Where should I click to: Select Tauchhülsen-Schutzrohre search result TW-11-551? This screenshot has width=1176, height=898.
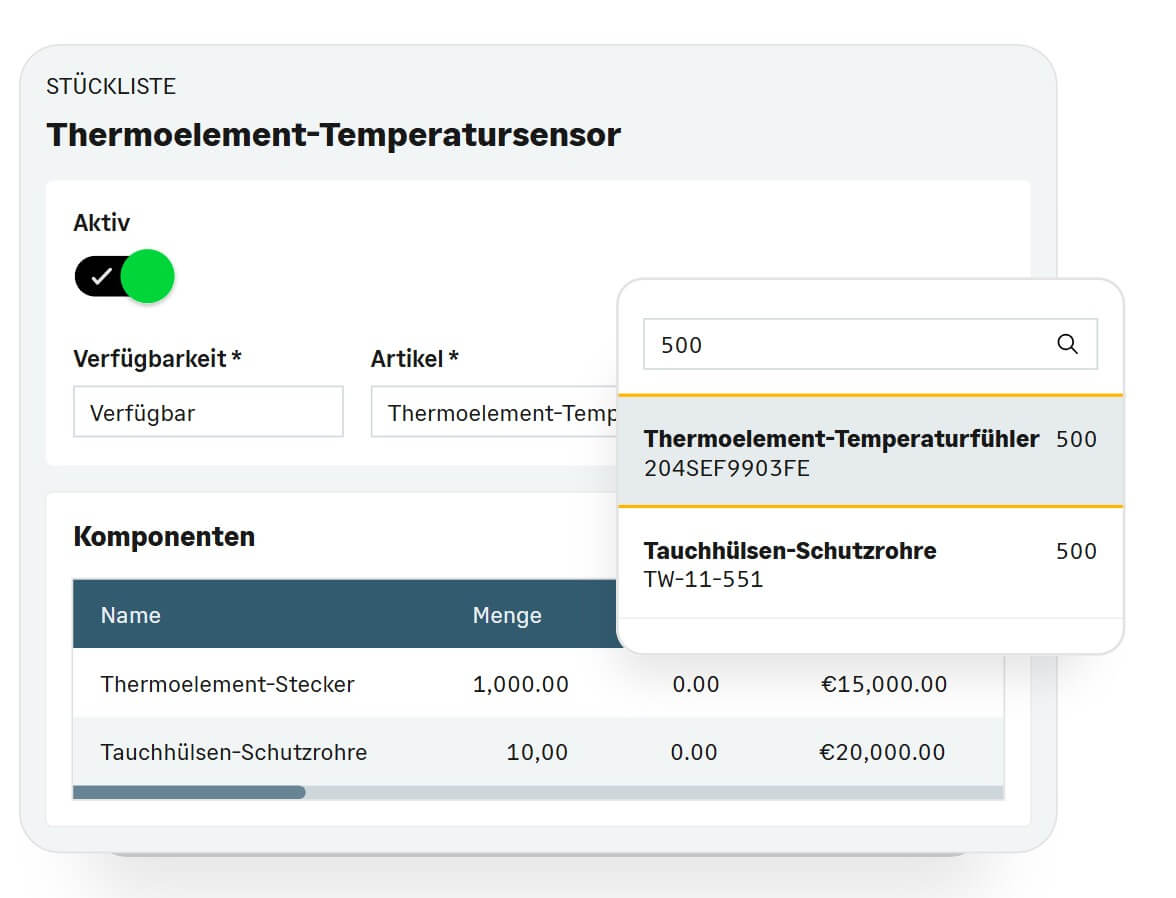pyautogui.click(x=870, y=563)
